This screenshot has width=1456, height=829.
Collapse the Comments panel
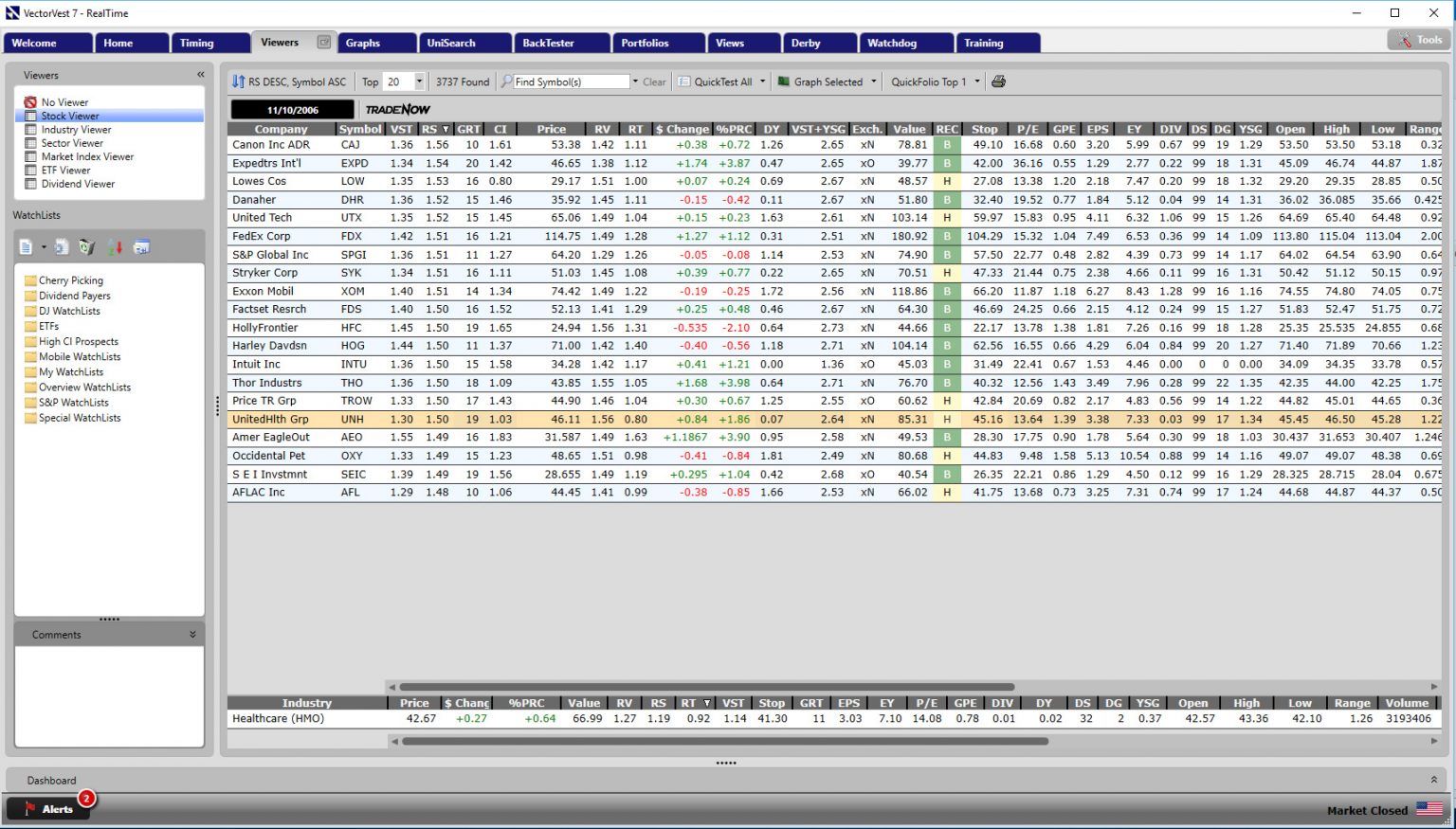point(193,634)
